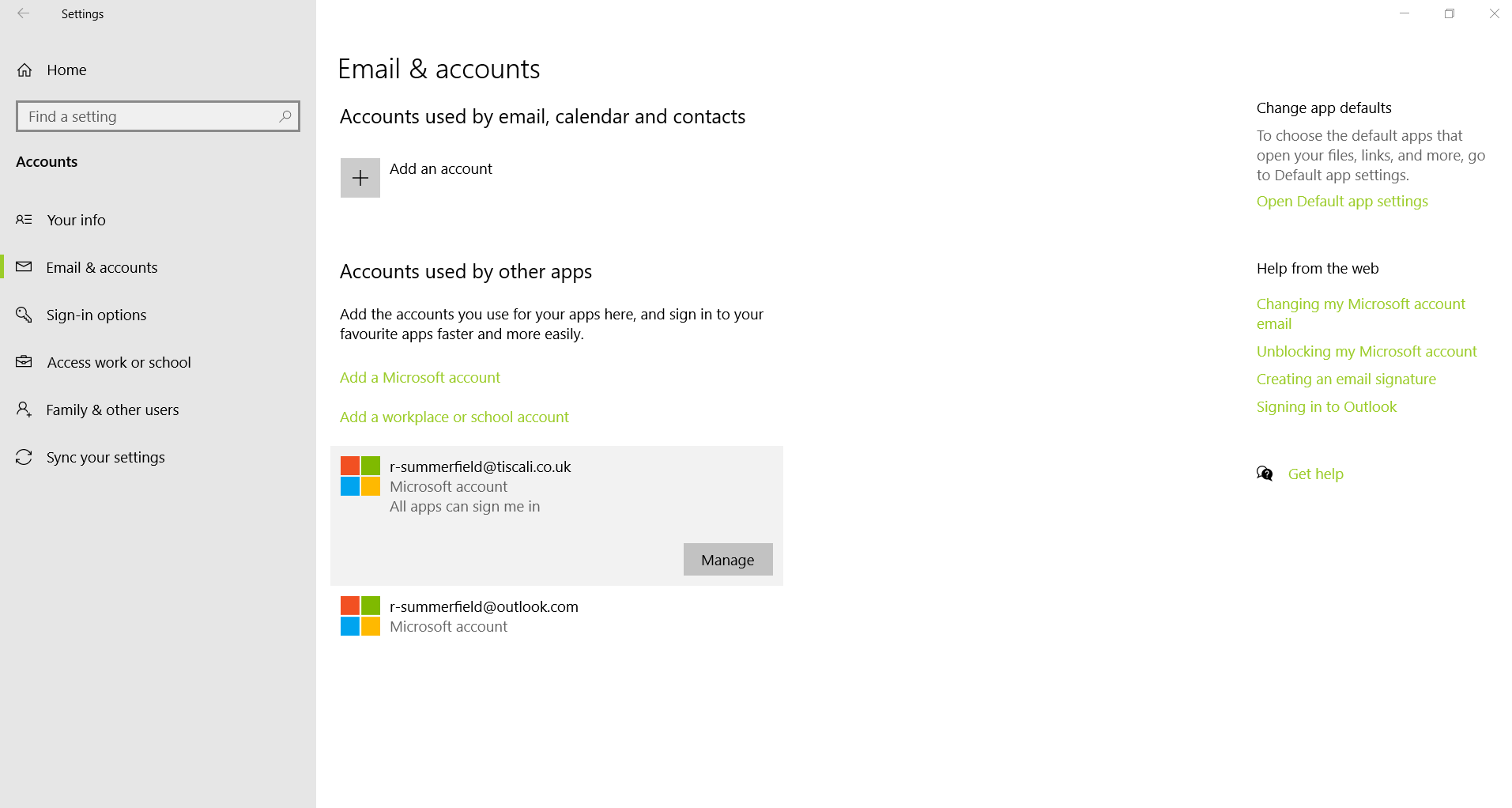
Task: Click Microsoft logo beside outlook.com account
Action: [360, 616]
